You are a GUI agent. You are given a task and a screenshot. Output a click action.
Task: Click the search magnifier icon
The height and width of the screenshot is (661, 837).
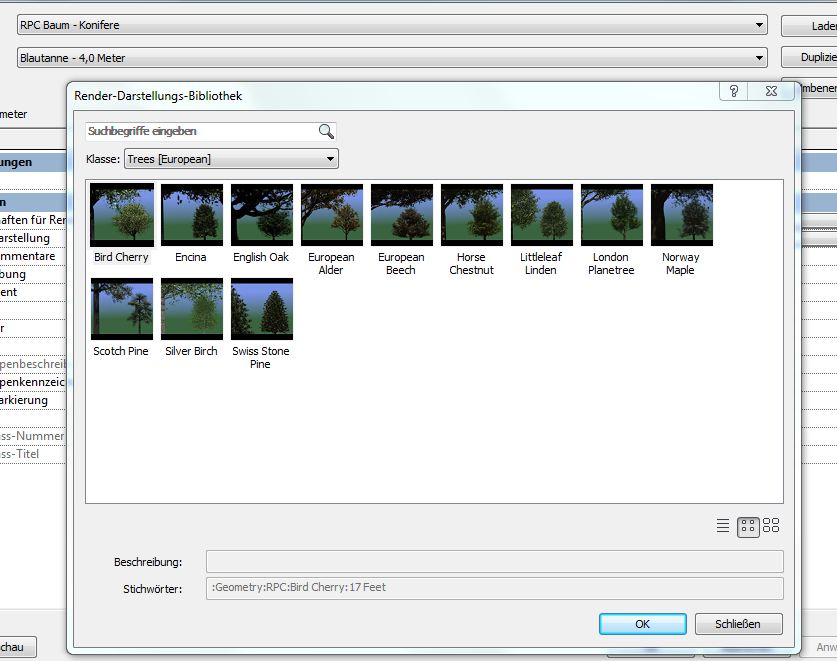point(326,131)
